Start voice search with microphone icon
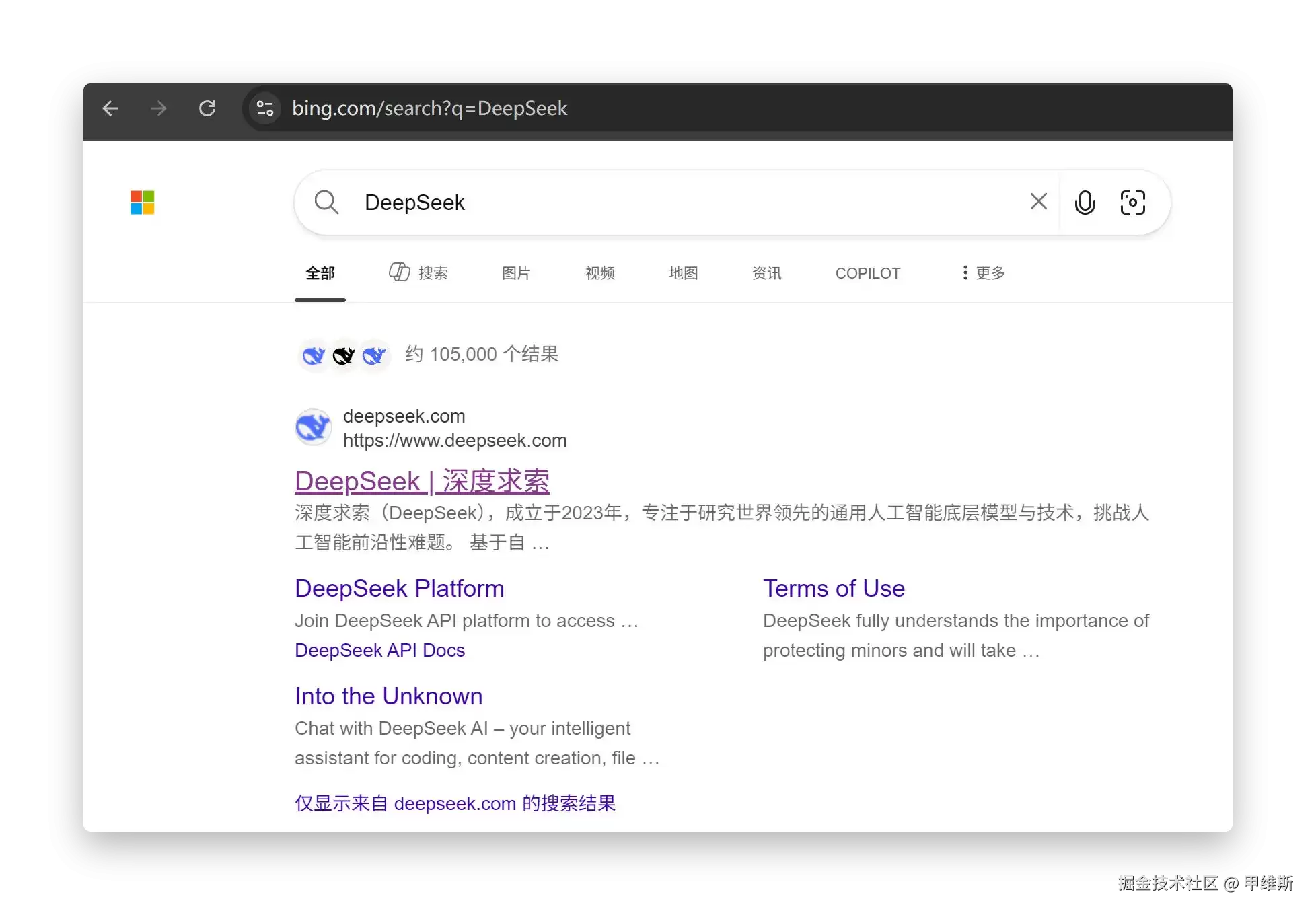 tap(1085, 202)
